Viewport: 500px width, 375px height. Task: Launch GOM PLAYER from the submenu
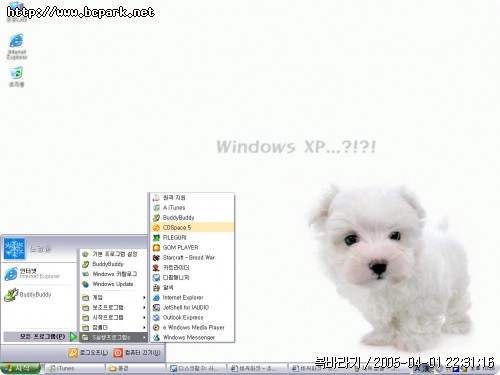coord(192,248)
